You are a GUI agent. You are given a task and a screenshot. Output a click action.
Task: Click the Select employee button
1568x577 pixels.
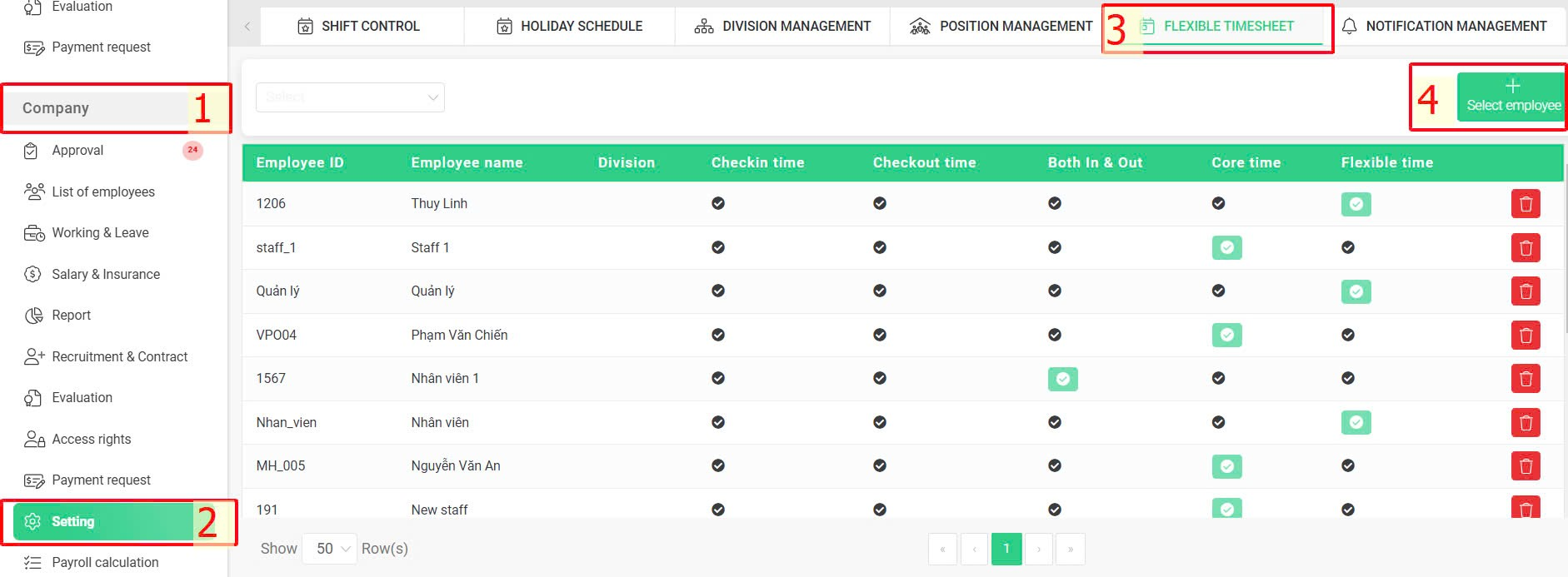tap(1513, 97)
